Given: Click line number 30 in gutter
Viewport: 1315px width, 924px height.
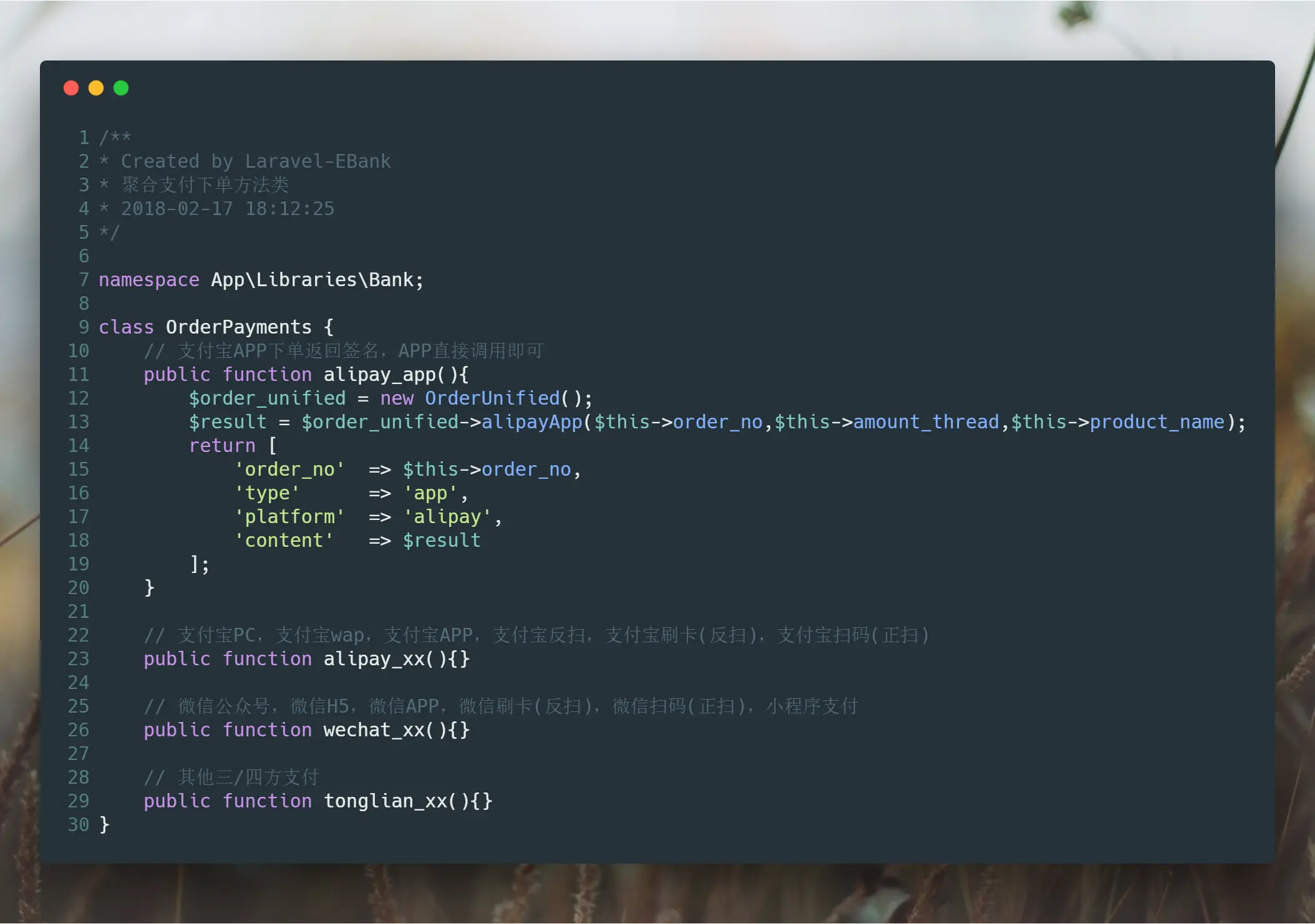Looking at the screenshot, I should click(x=79, y=825).
